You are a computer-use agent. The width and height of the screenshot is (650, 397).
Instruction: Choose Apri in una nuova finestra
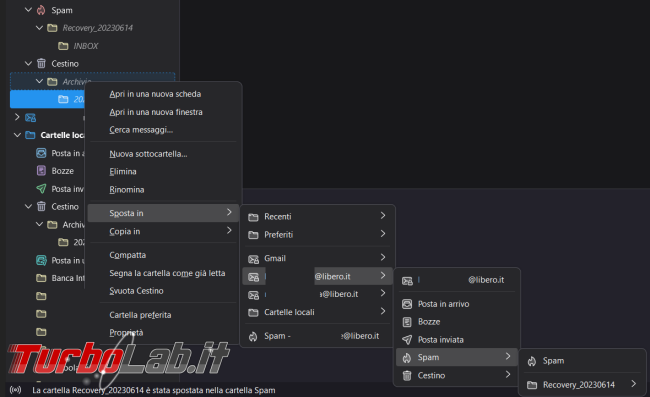pos(156,112)
